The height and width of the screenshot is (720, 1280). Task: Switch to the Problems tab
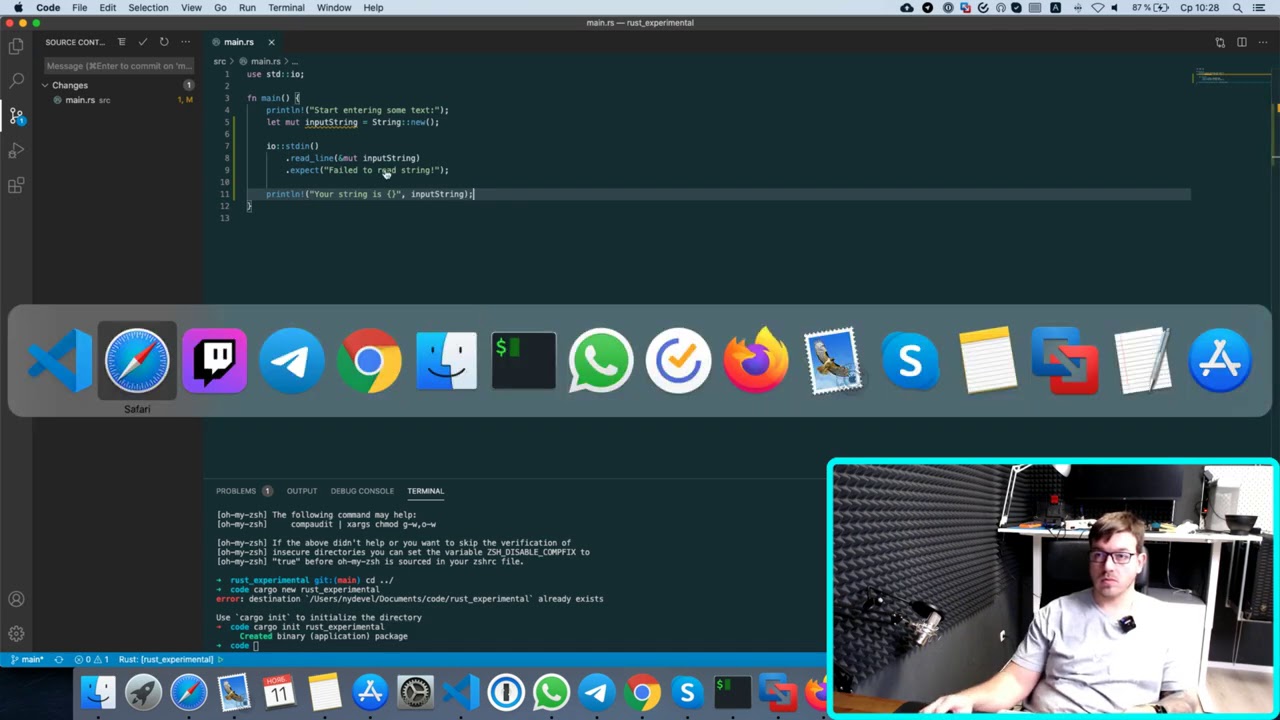point(236,491)
